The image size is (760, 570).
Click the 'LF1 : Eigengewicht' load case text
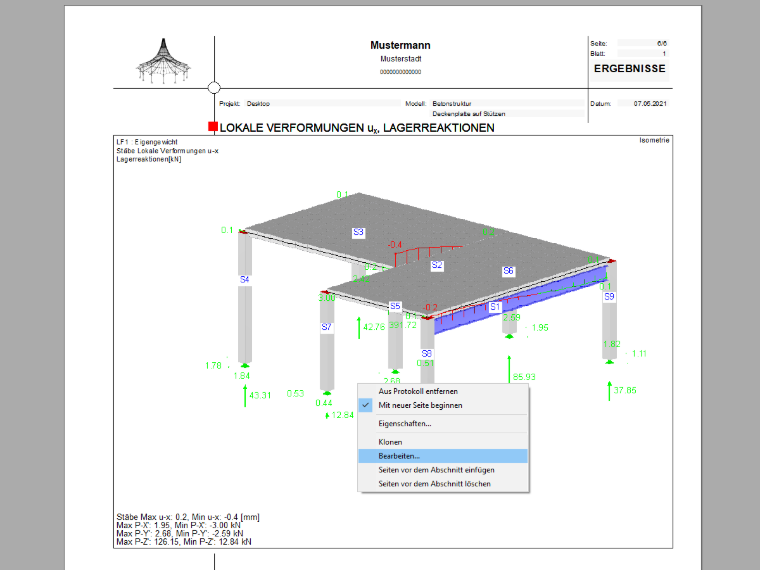pyautogui.click(x=147, y=142)
